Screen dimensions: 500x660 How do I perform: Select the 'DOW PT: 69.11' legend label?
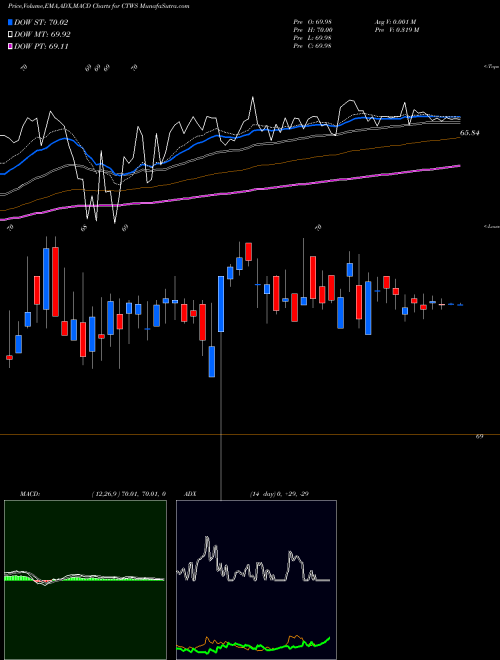tap(41, 46)
